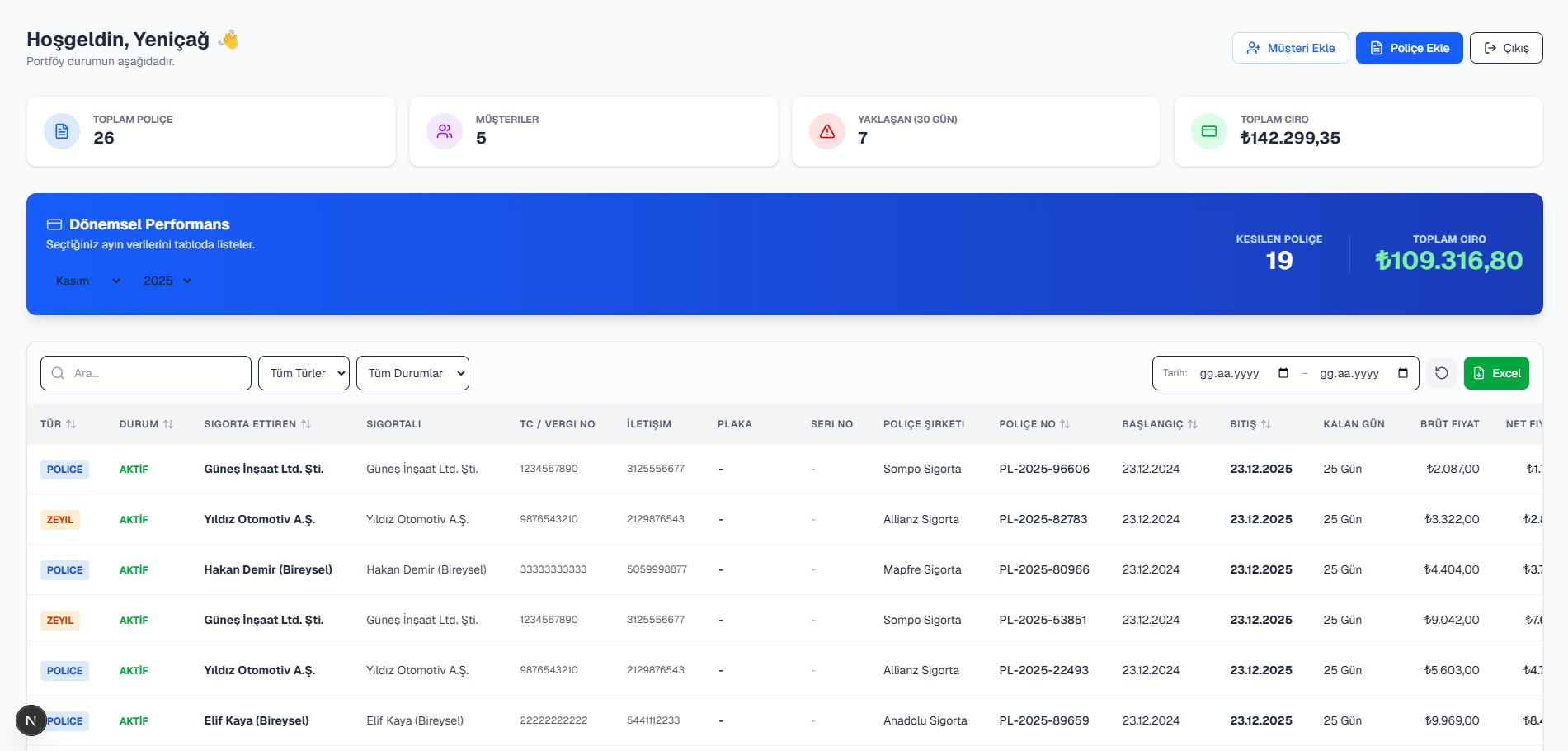Open the end date calendar picker icon

pos(1402,373)
